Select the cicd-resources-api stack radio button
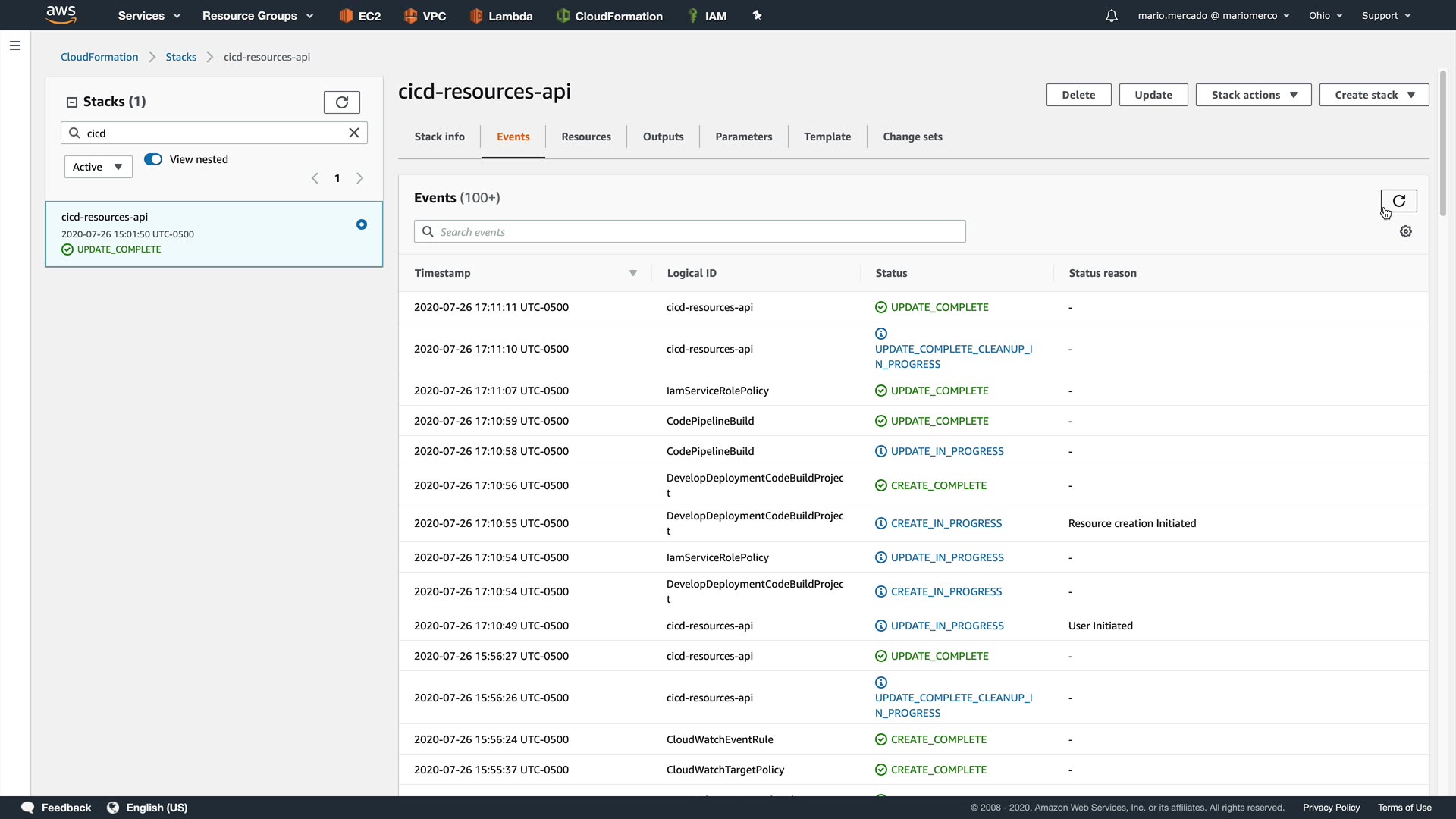The height and width of the screenshot is (819, 1456). coord(362,224)
